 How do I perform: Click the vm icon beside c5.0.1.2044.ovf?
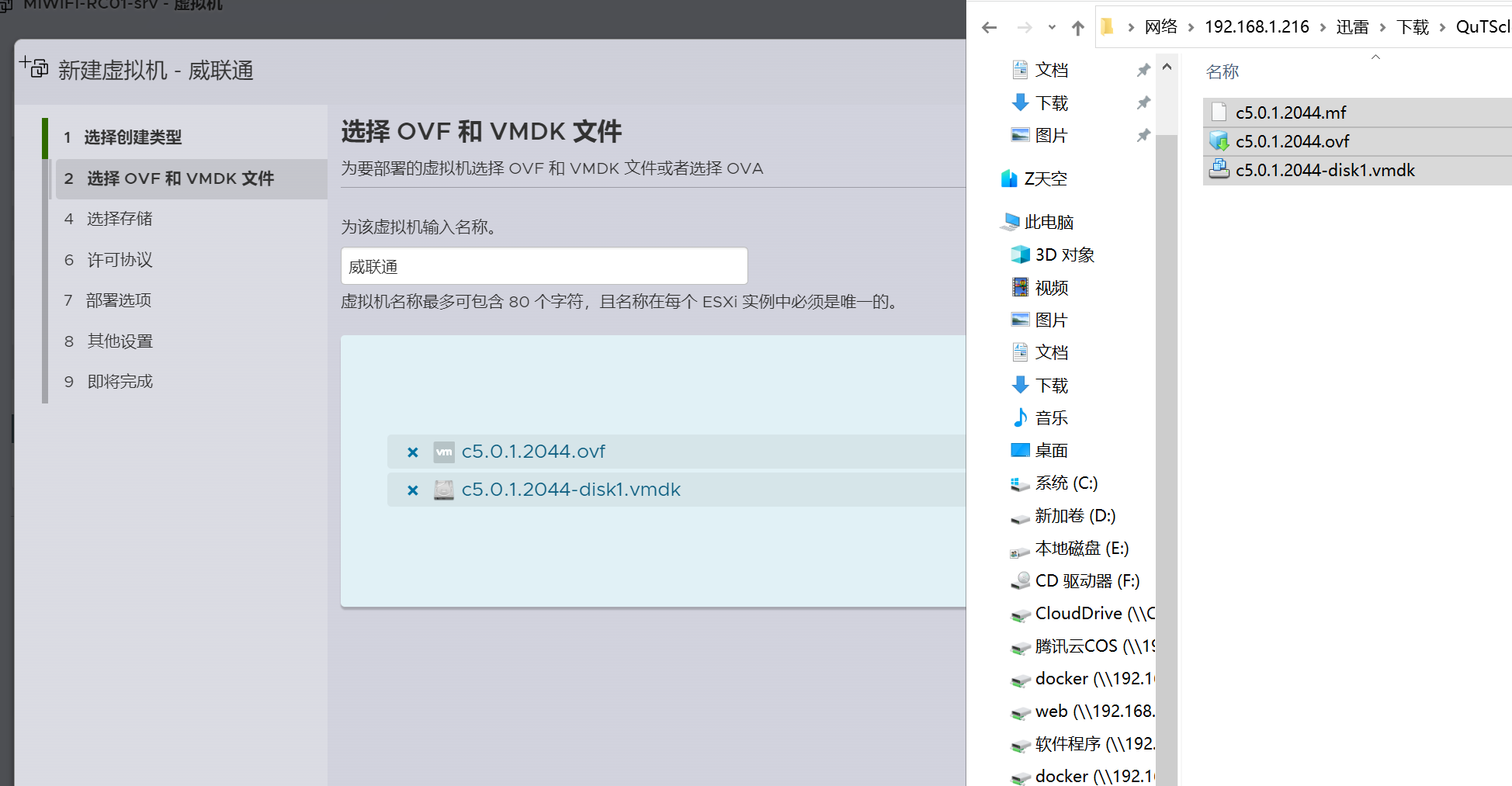pyautogui.click(x=444, y=452)
